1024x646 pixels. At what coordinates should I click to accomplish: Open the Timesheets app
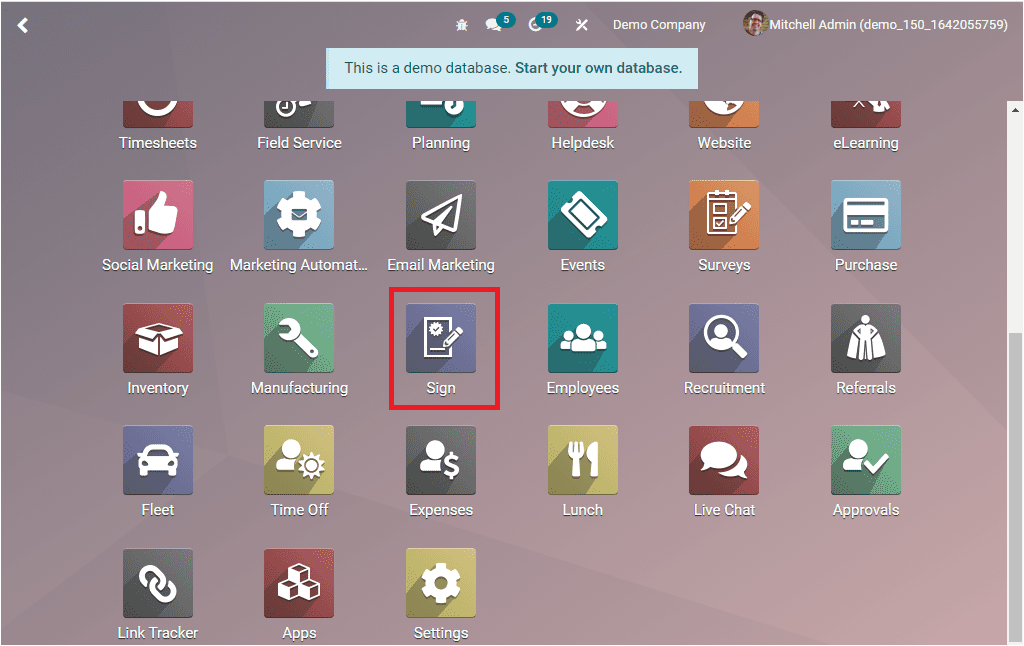click(x=157, y=114)
